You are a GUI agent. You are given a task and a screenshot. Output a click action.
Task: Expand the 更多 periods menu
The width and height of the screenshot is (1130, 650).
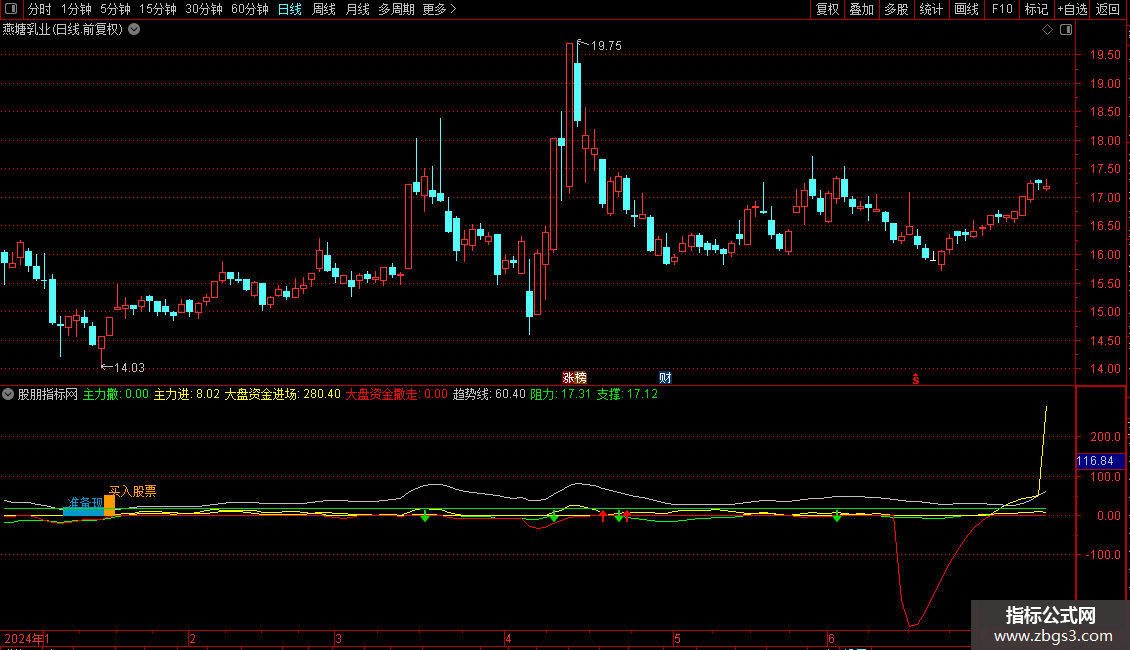[x=439, y=9]
